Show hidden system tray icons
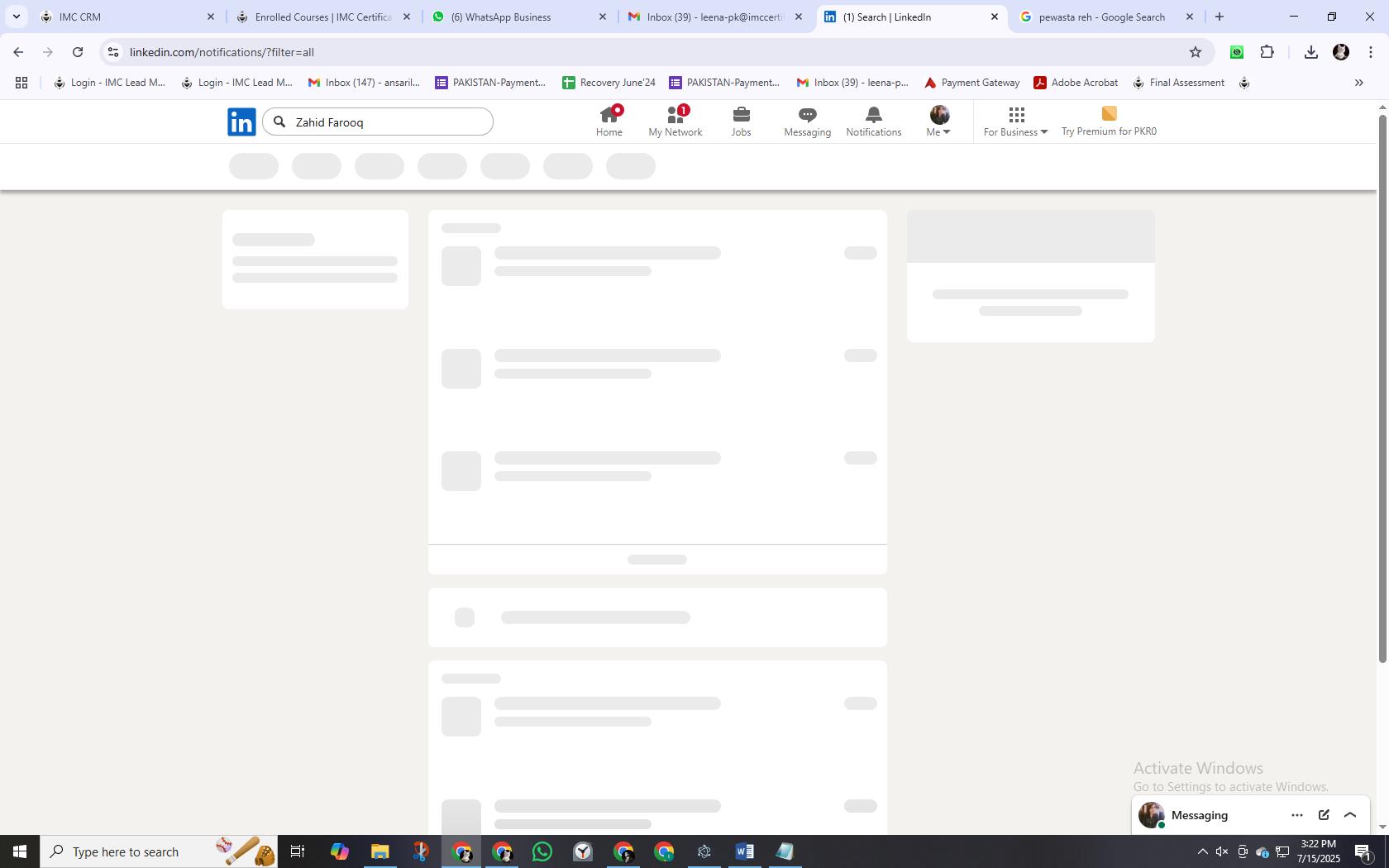This screenshot has width=1389, height=868. (1203, 851)
